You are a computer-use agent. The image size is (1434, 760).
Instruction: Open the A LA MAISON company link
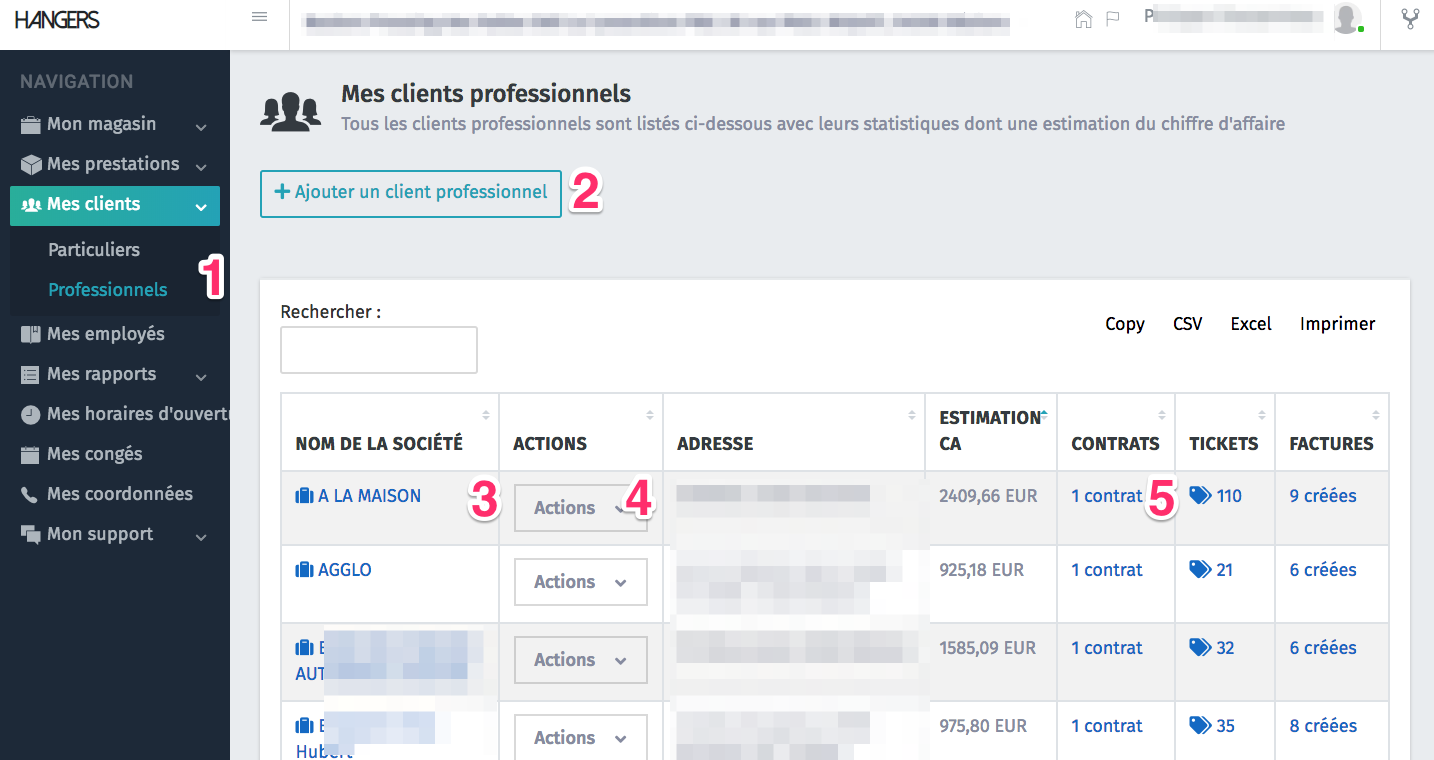point(370,496)
